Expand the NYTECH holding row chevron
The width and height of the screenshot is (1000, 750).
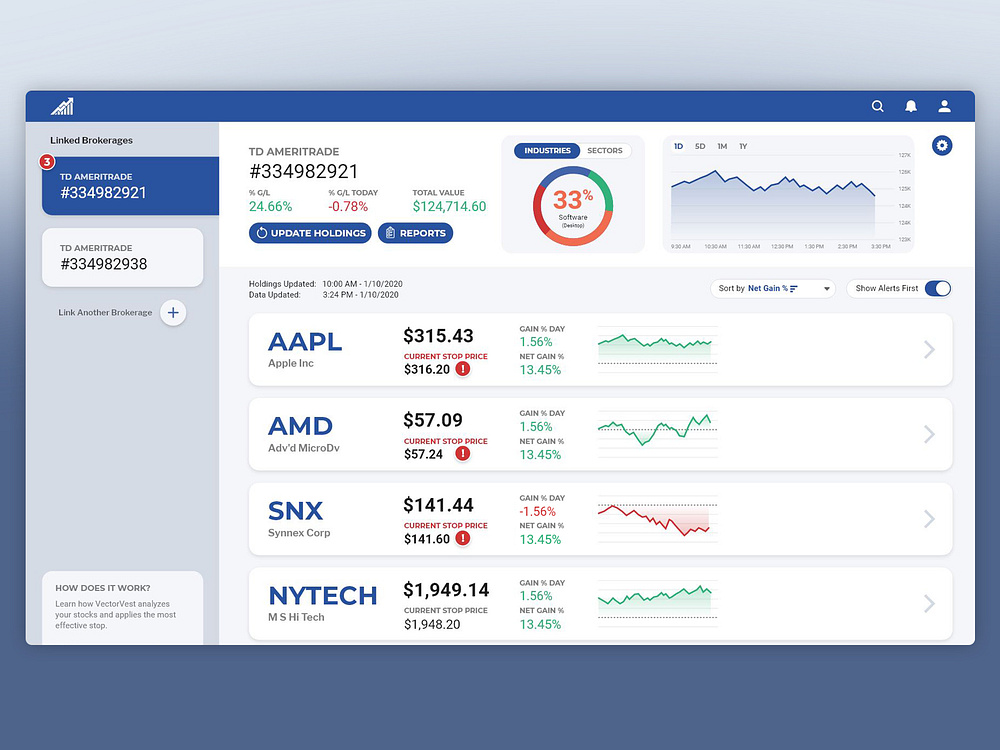coord(928,604)
